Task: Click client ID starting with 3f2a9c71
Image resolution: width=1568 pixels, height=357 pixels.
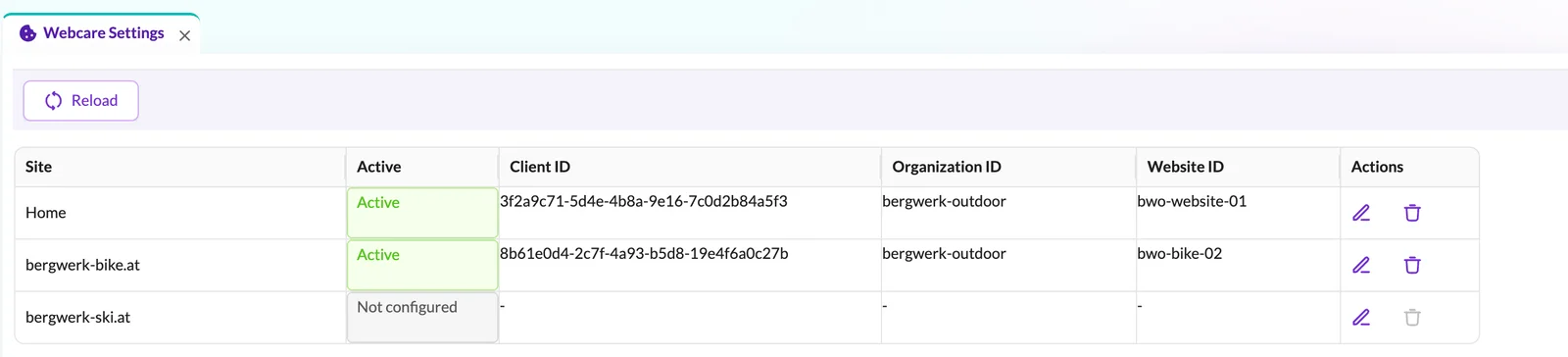Action: point(644,201)
